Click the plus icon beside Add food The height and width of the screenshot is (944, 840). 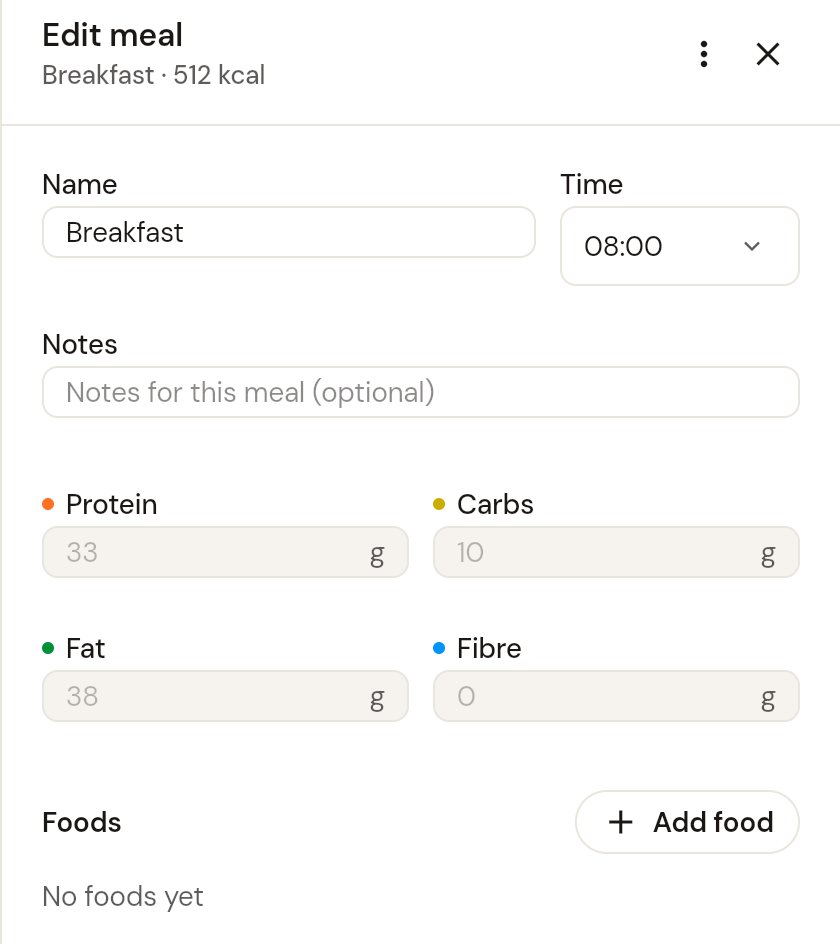click(x=620, y=822)
